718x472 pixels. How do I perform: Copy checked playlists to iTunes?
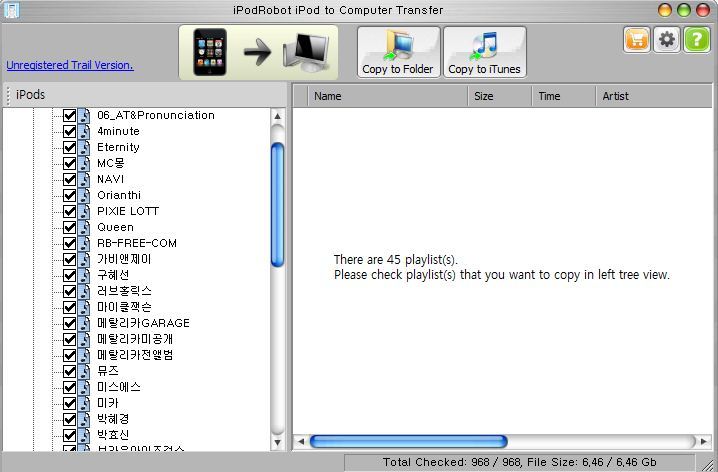(484, 52)
